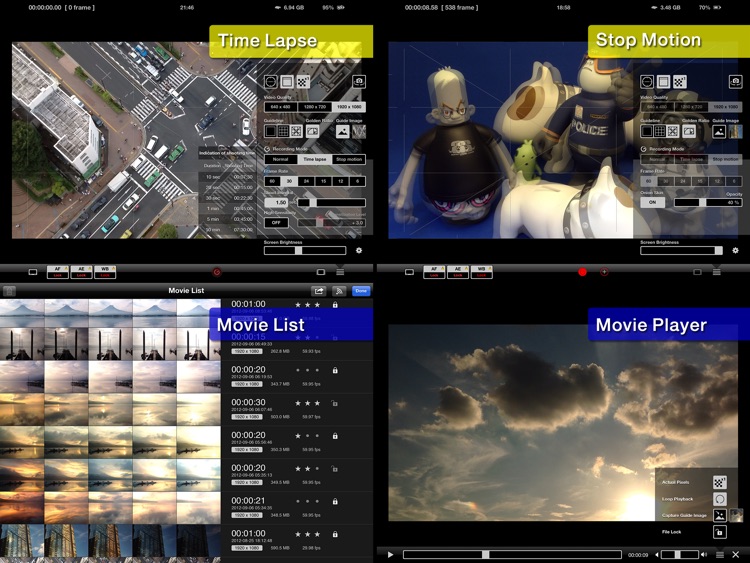Tap Guide Image picture icon in Time Lapse panel

coord(342,131)
